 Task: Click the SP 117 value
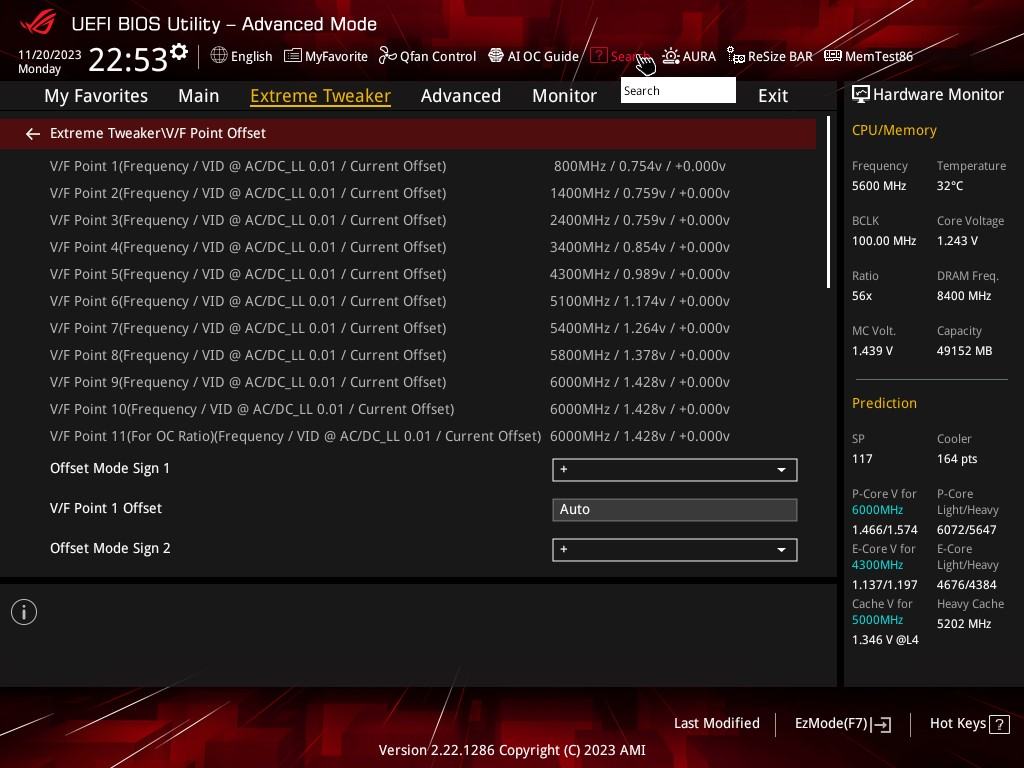click(862, 458)
